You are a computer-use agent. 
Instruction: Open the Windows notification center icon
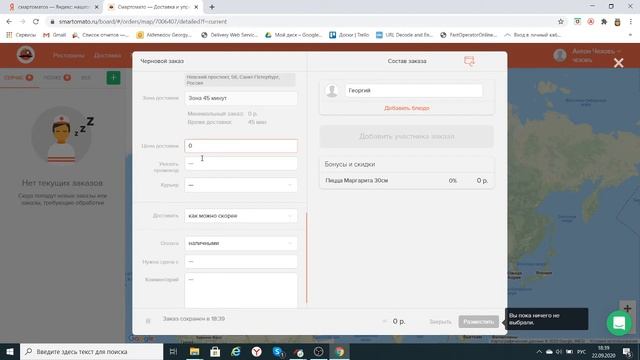click(627, 351)
